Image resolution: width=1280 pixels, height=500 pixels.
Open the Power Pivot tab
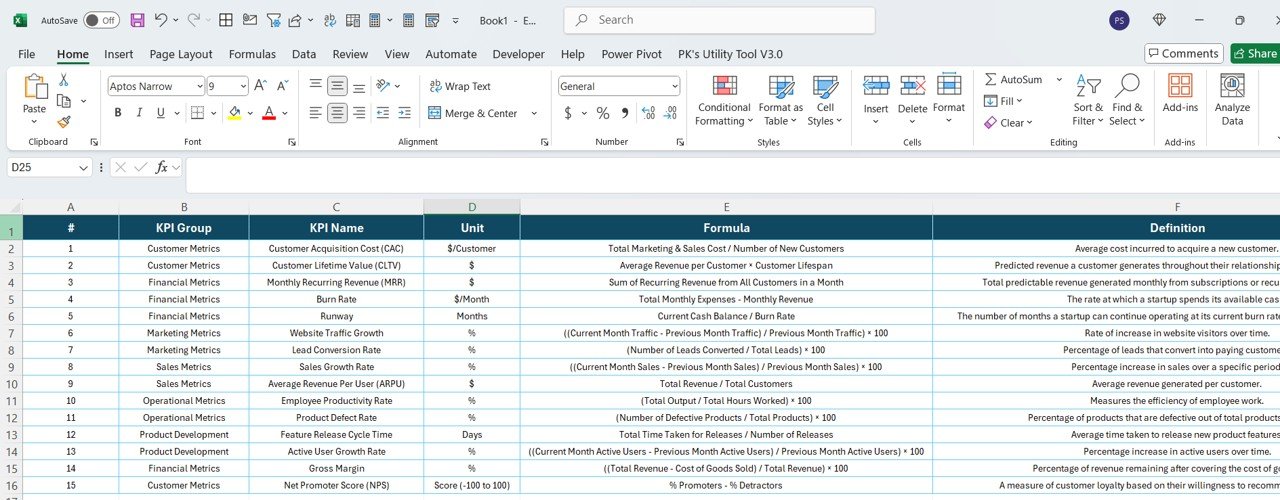(x=631, y=54)
